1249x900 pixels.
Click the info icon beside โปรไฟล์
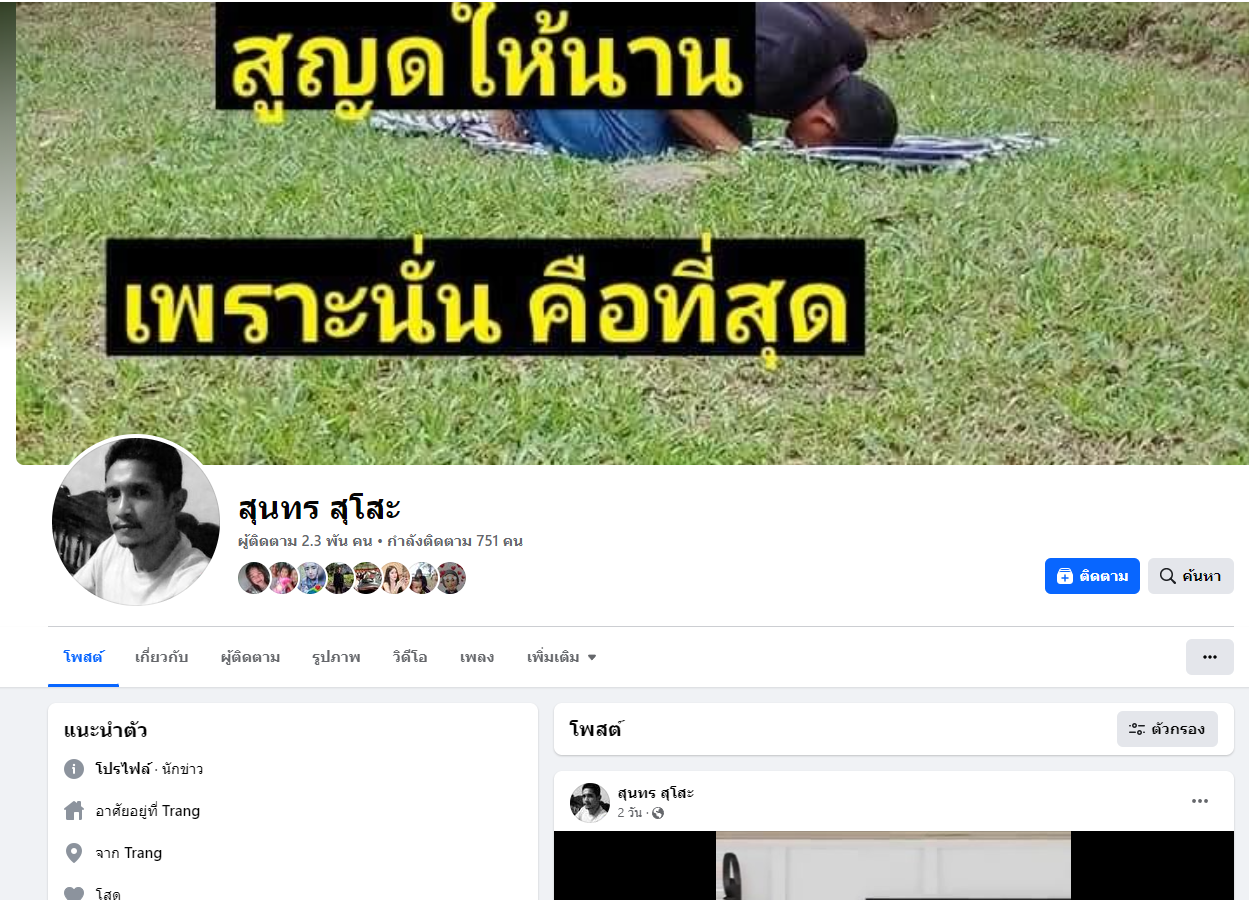coord(74,769)
